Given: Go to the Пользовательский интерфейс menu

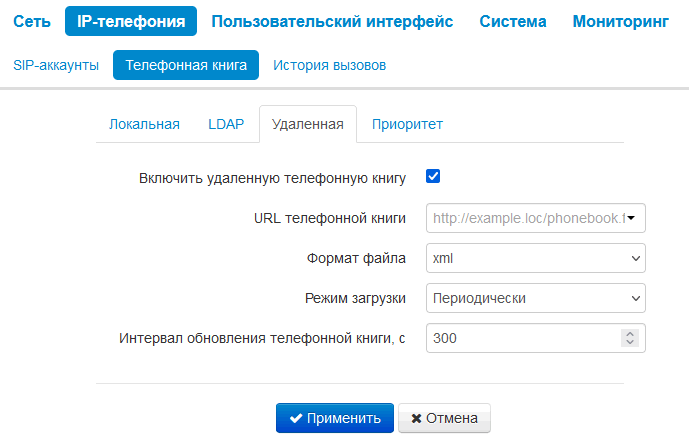Looking at the screenshot, I should (x=333, y=21).
